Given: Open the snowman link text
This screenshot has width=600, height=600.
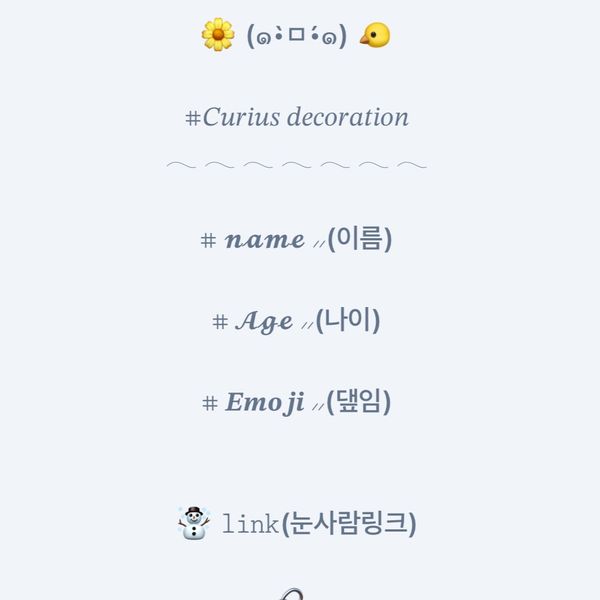Looking at the screenshot, I should click(x=250, y=524).
